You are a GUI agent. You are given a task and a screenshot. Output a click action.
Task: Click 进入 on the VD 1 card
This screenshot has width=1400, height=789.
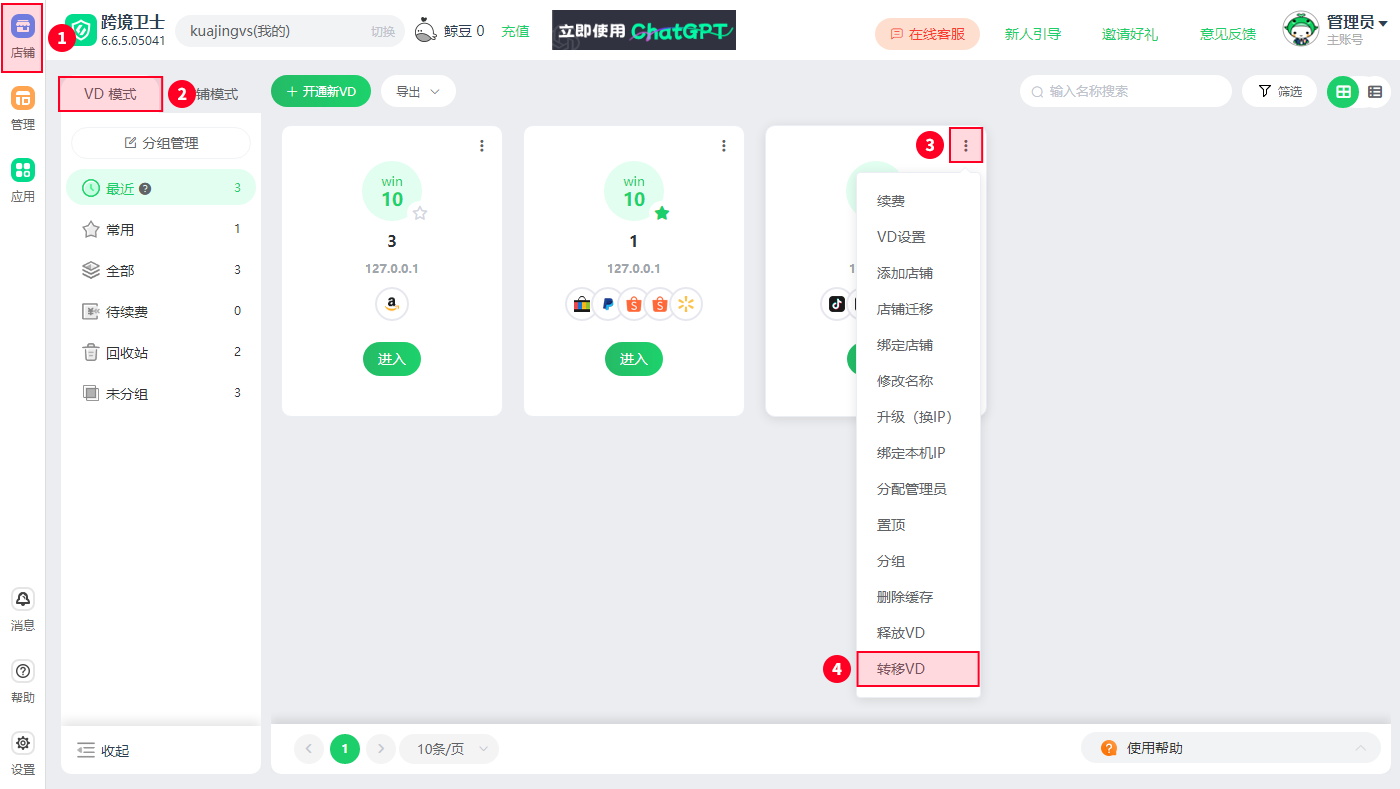coord(634,359)
